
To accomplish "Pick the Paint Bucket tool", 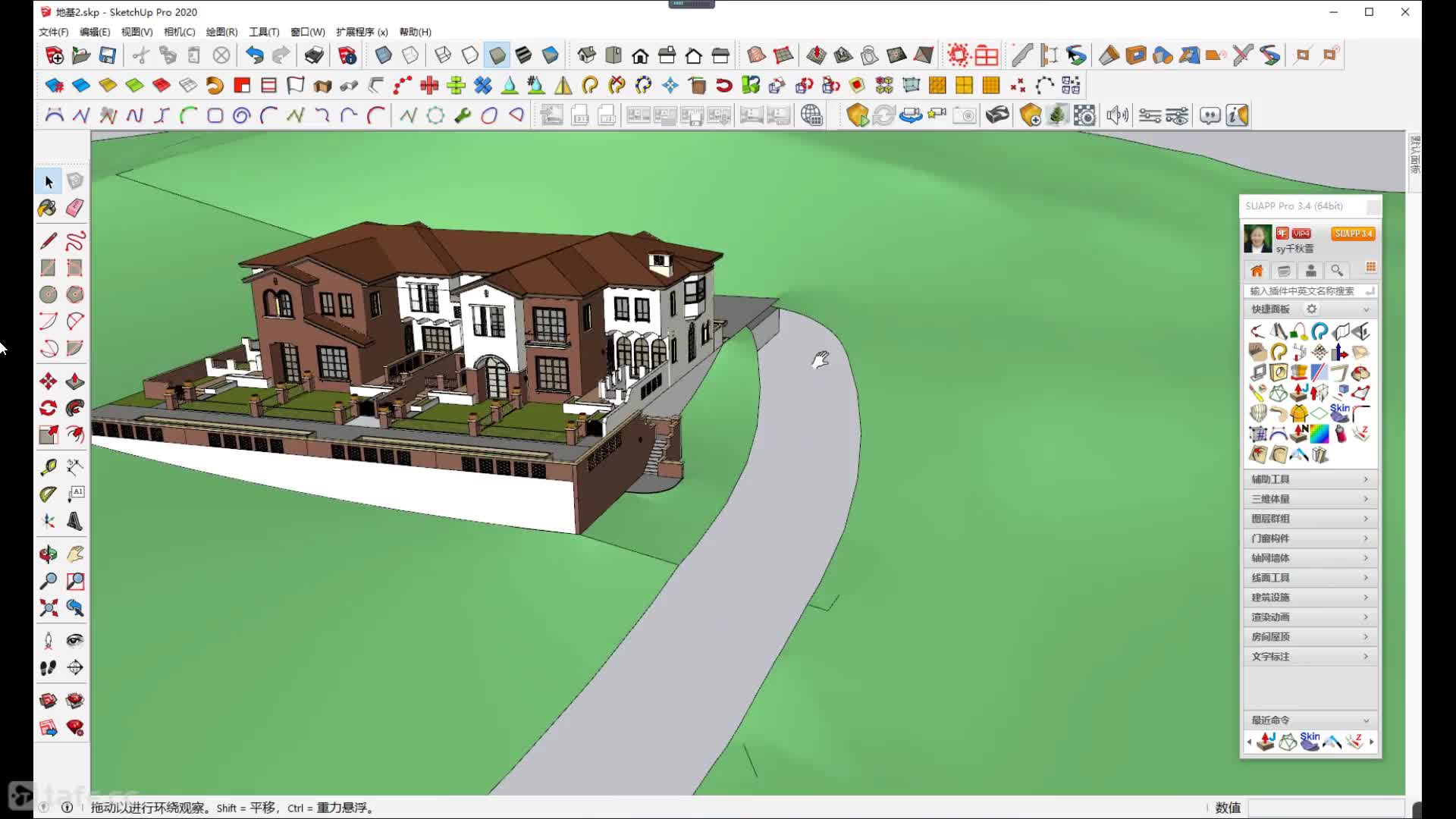I will pos(48,208).
